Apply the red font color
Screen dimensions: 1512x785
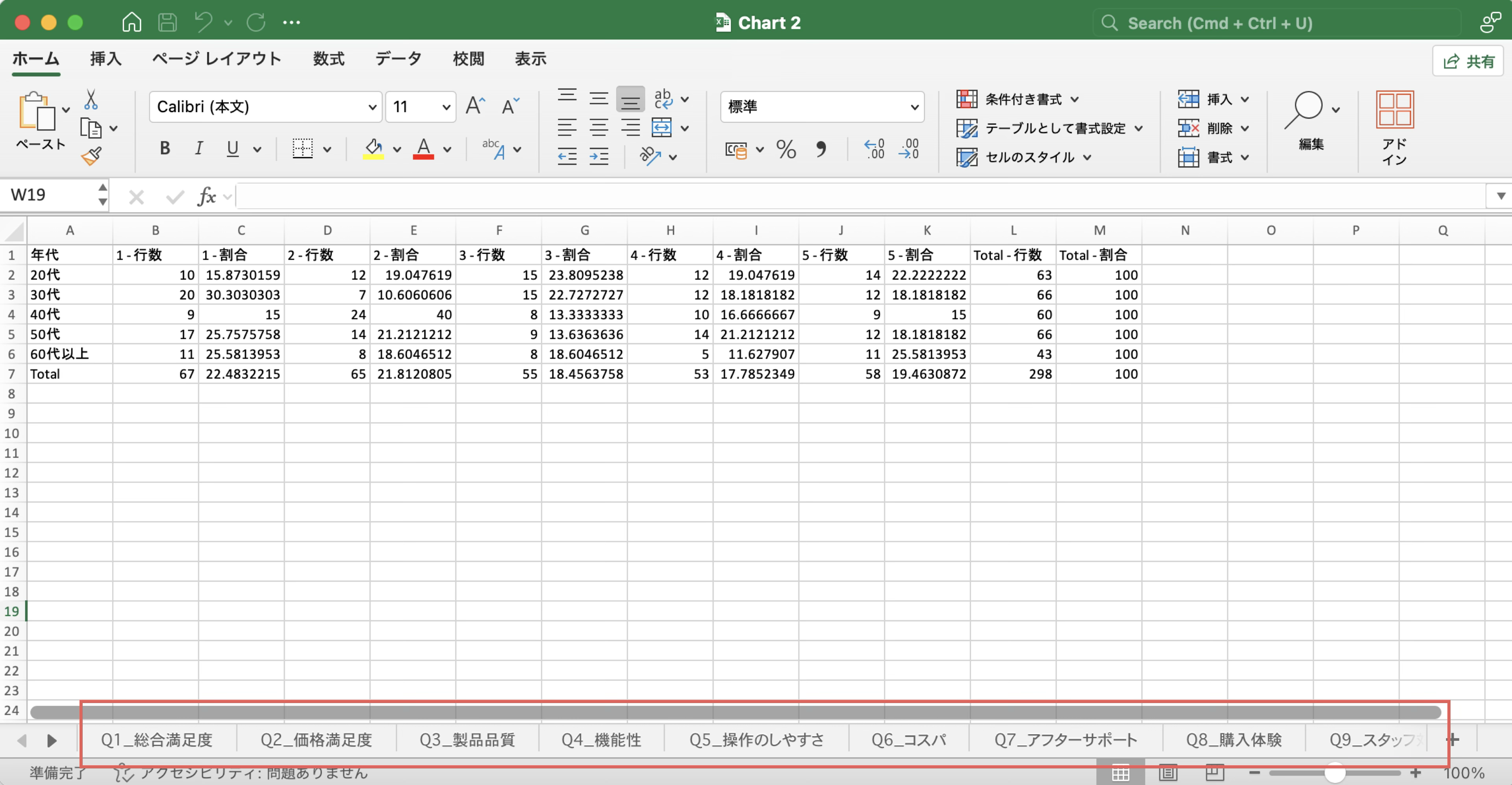pos(423,149)
